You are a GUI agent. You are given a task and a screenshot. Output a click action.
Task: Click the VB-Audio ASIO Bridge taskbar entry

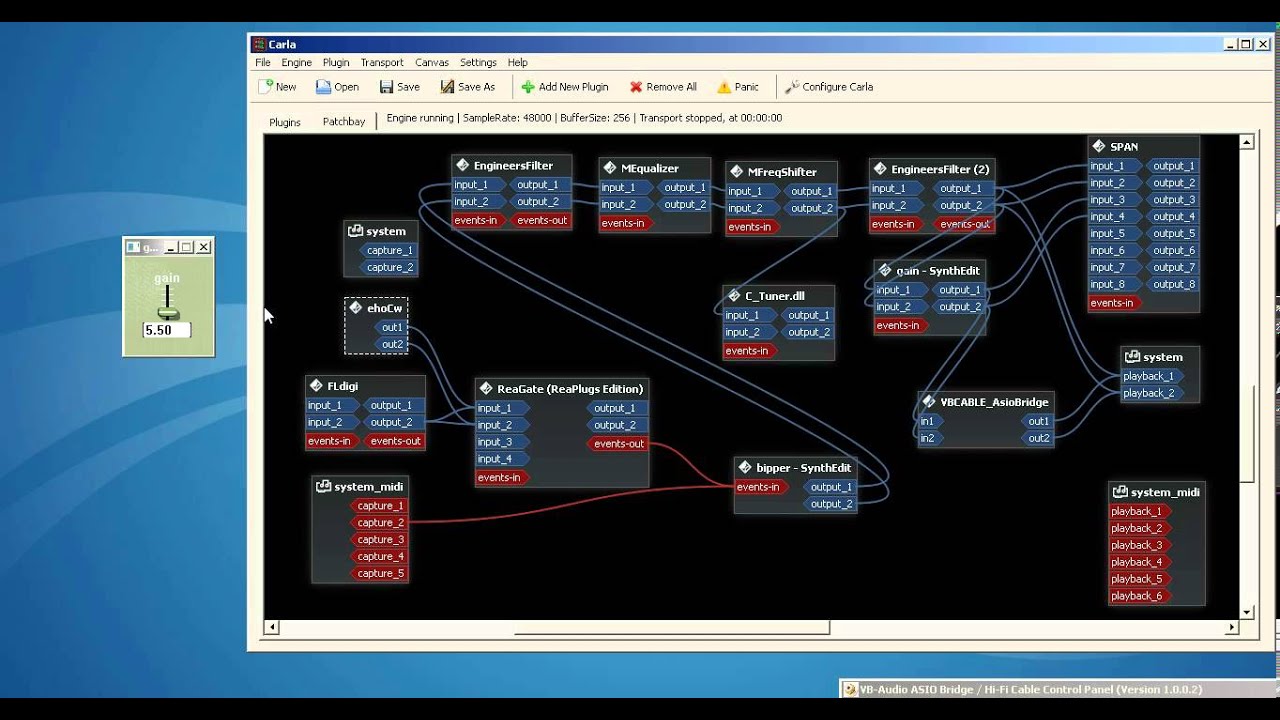pyautogui.click(x=1058, y=690)
